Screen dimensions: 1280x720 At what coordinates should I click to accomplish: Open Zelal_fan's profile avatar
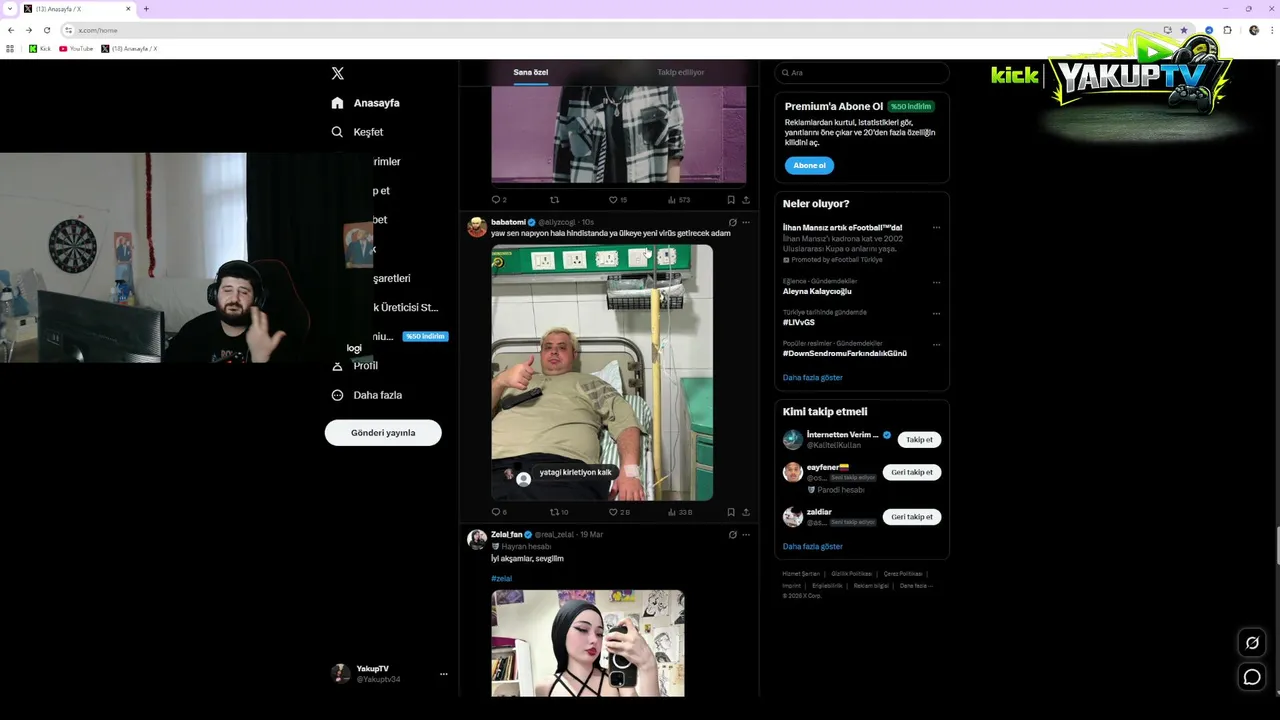click(x=477, y=539)
